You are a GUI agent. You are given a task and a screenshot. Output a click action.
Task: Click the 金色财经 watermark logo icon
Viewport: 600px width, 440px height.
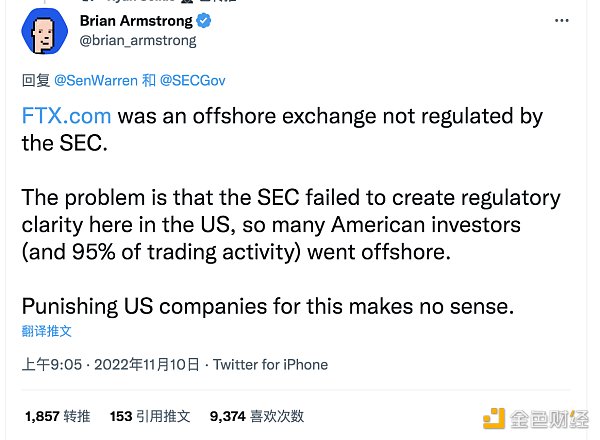point(494,419)
